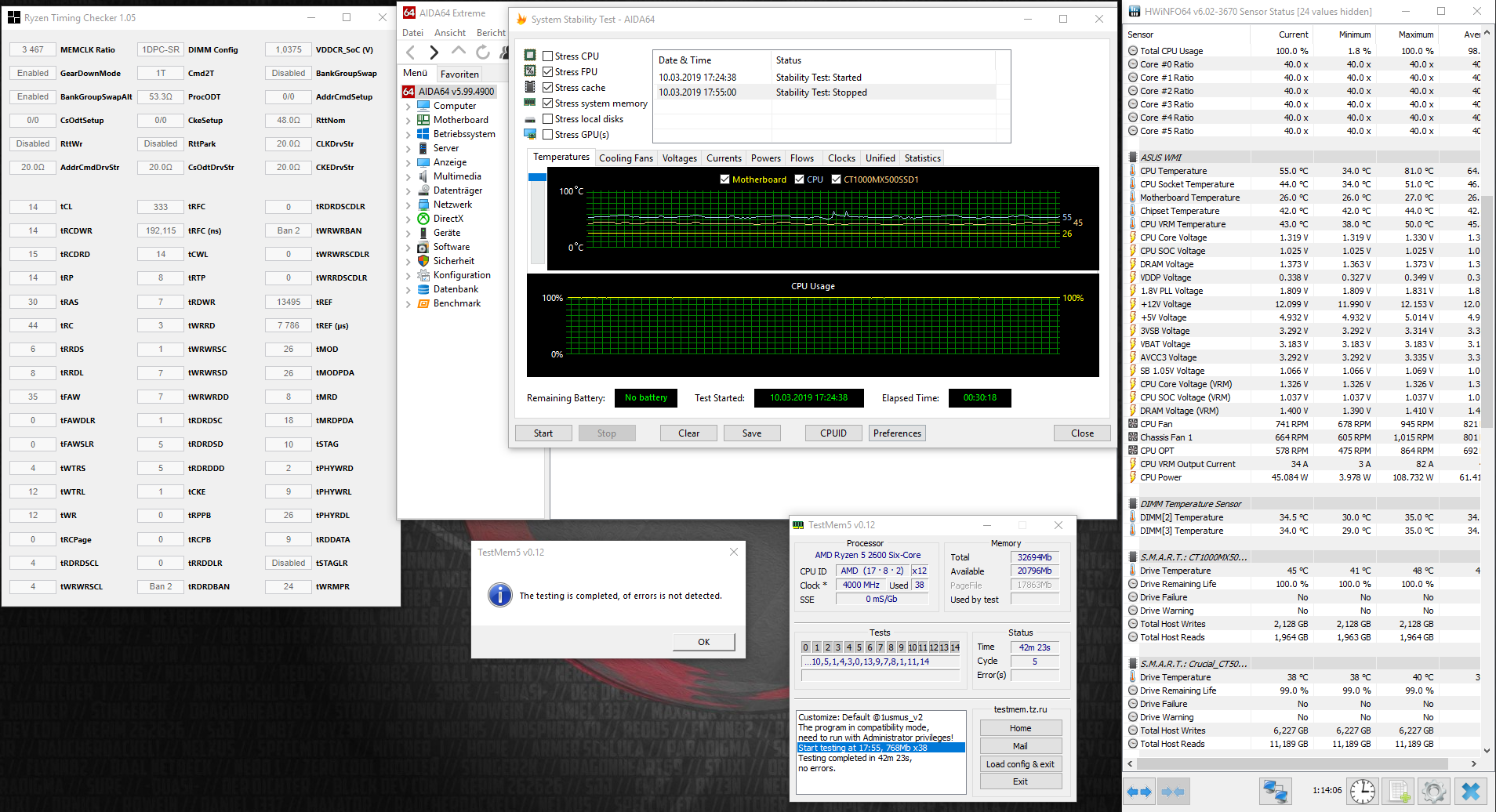Expand the Konfiguration tree node
1496x812 pixels.
408,276
